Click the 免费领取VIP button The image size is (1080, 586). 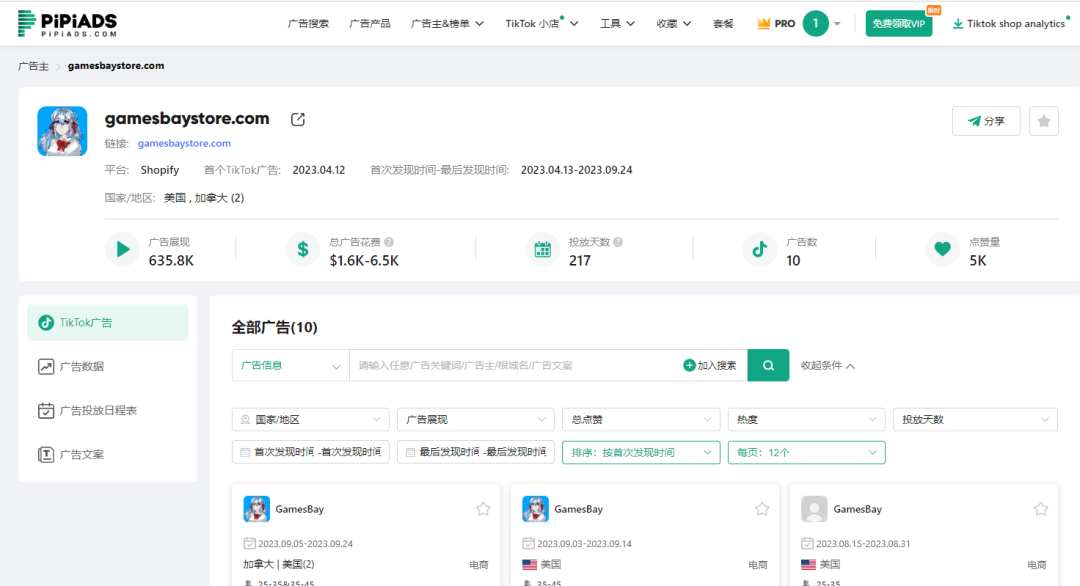click(898, 22)
